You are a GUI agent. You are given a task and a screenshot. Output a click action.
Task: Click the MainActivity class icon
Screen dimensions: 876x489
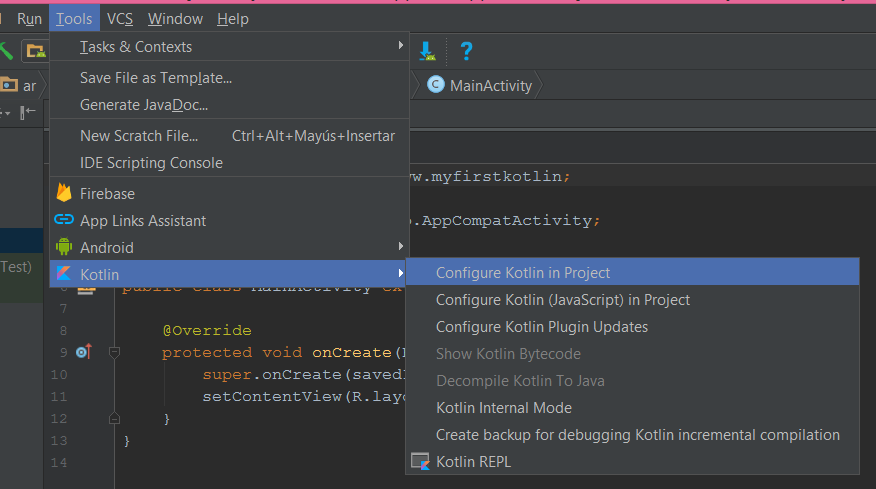[x=436, y=84]
